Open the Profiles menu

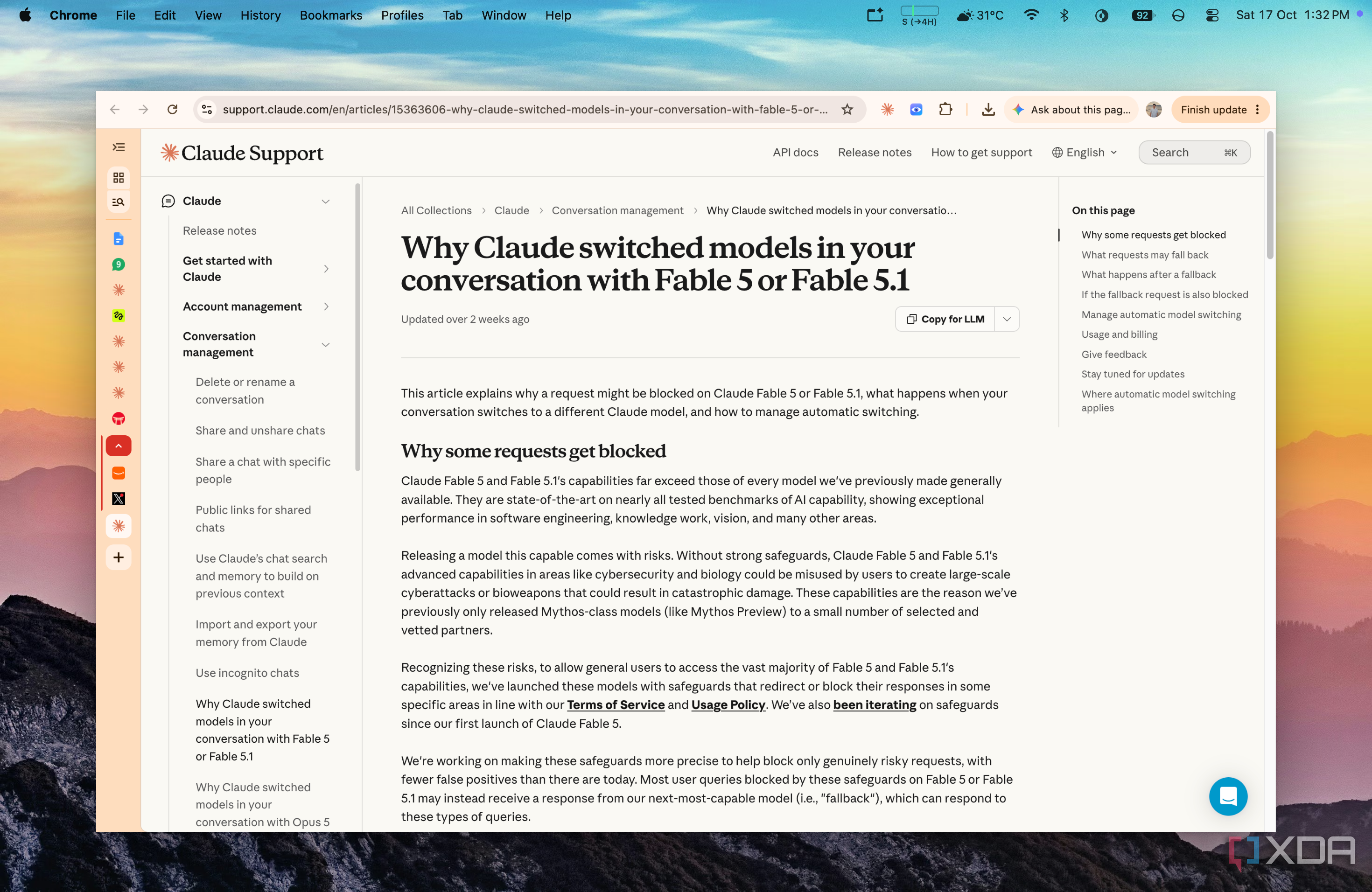click(x=402, y=15)
